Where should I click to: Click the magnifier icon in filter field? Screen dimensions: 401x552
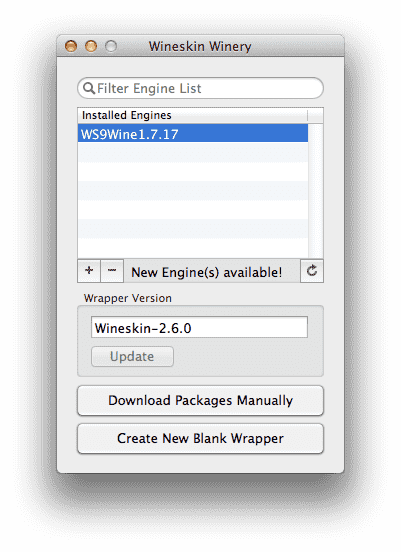89,88
